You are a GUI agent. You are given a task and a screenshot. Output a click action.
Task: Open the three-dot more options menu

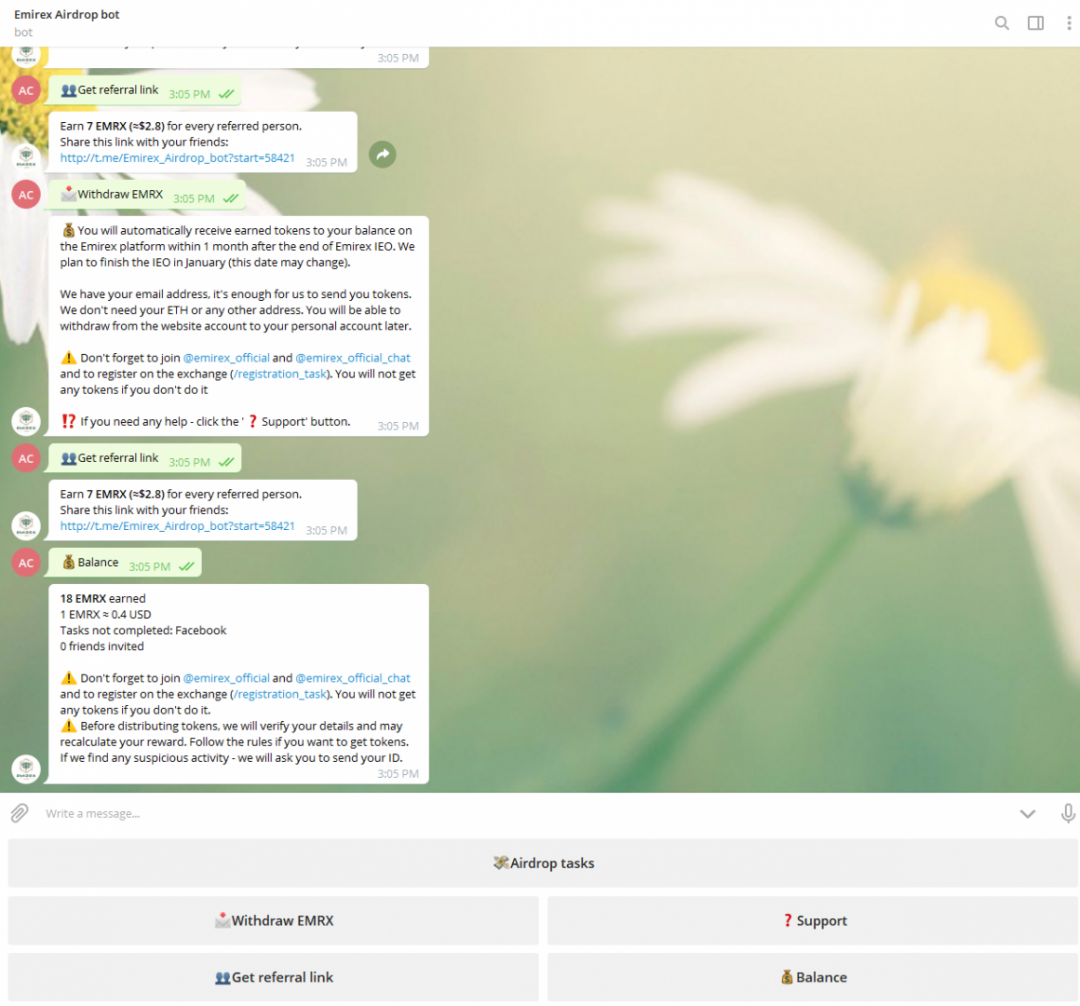pos(1065,23)
